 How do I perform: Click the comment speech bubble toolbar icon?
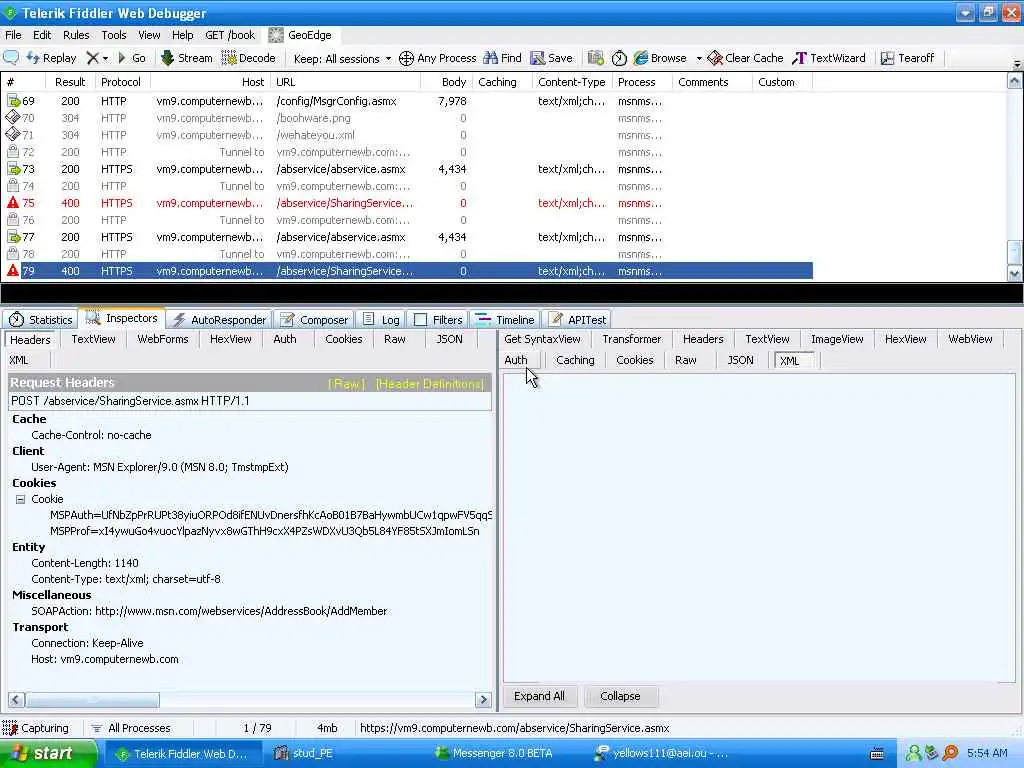(11, 57)
